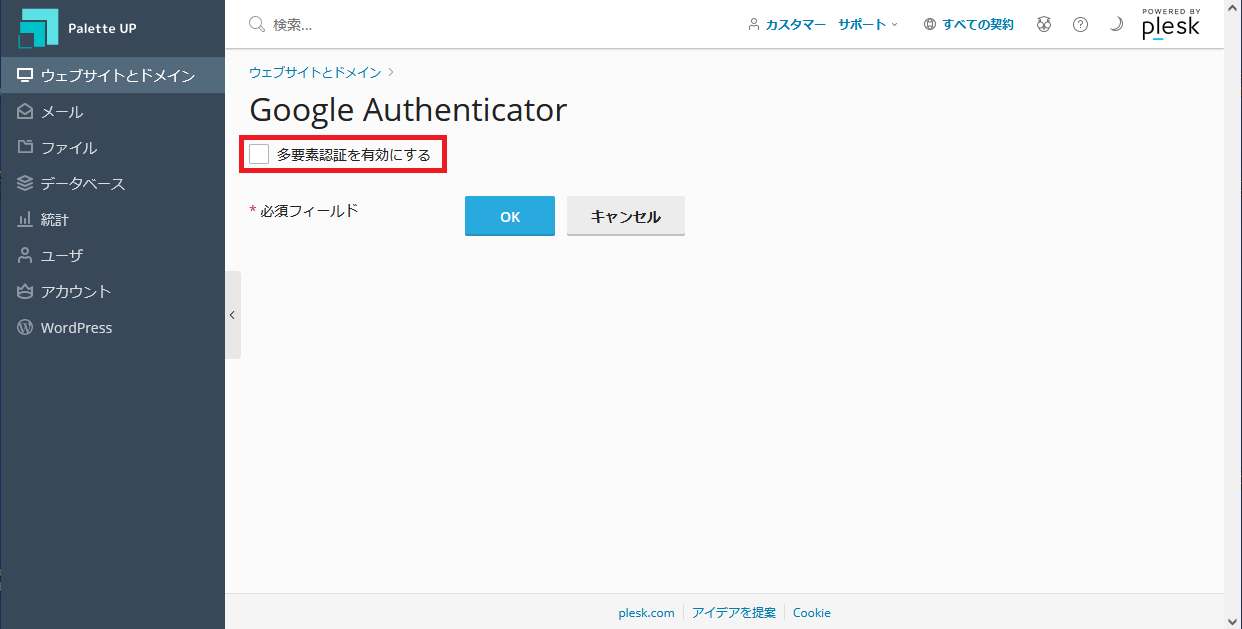The height and width of the screenshot is (629, 1242).
Task: Click the vertical scrollbar on the right
Action: pyautogui.click(x=1233, y=314)
